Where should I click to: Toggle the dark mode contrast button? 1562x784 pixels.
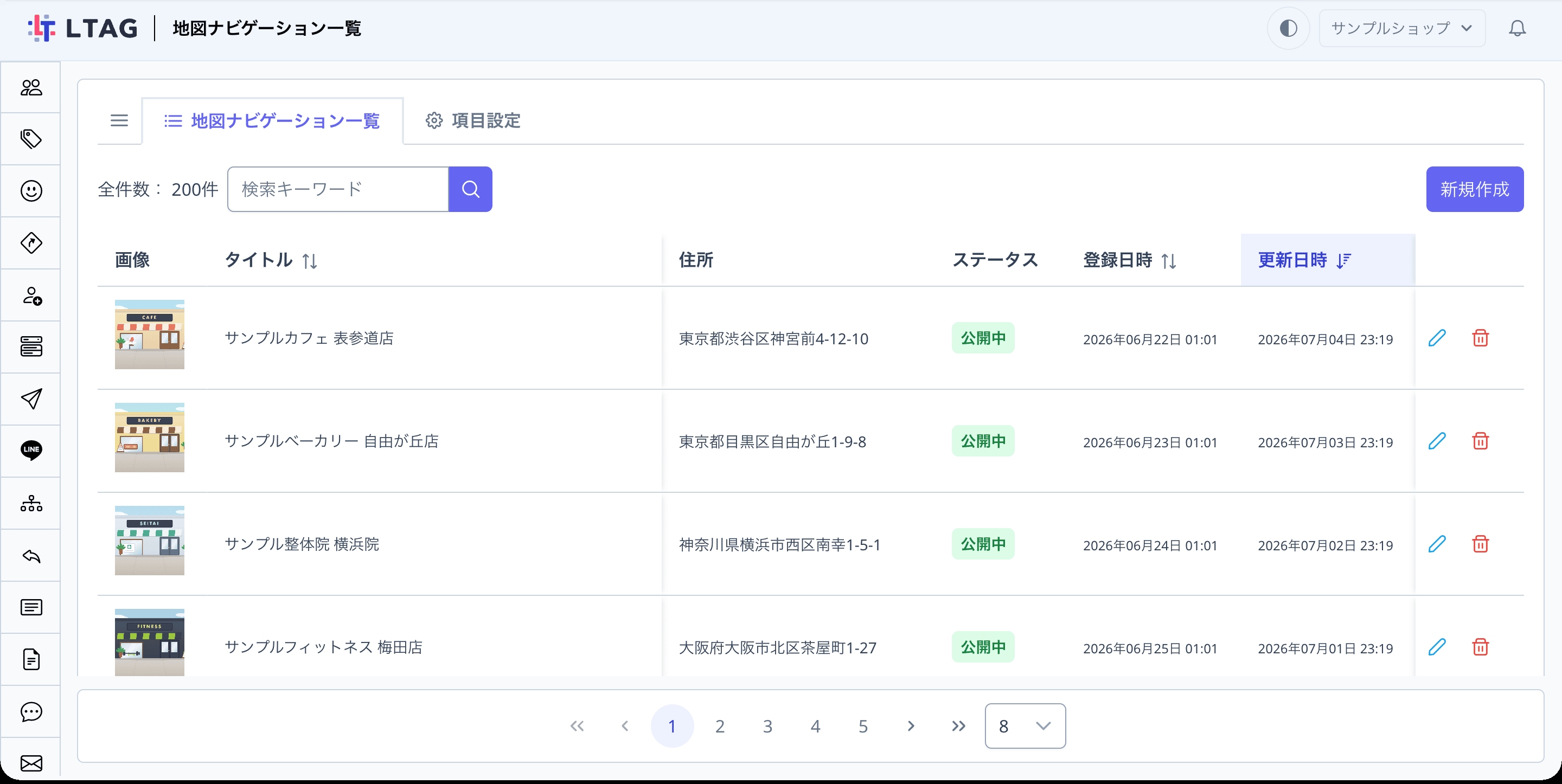(1288, 29)
